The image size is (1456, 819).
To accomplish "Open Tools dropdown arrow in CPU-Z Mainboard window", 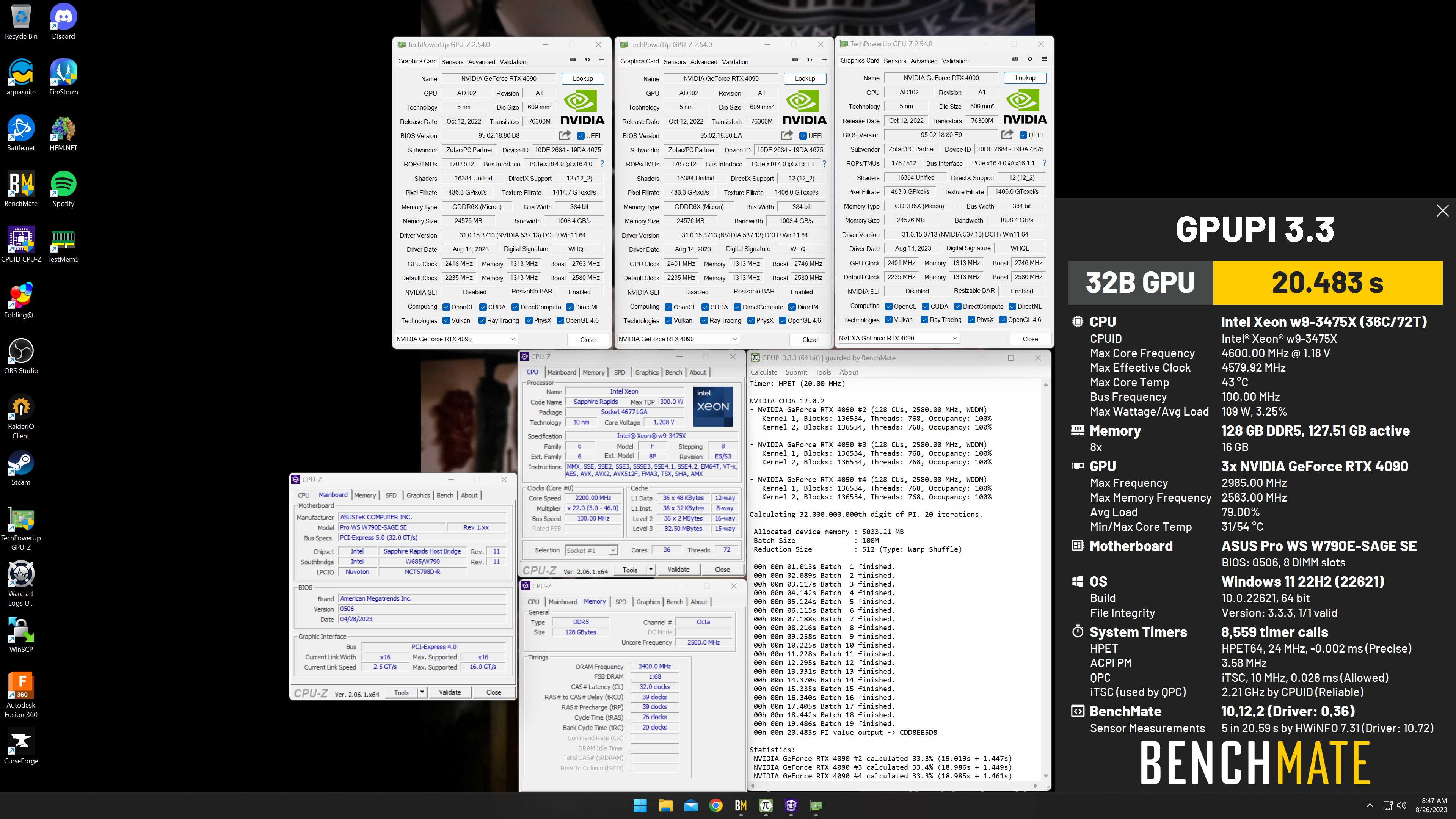I will point(422,692).
